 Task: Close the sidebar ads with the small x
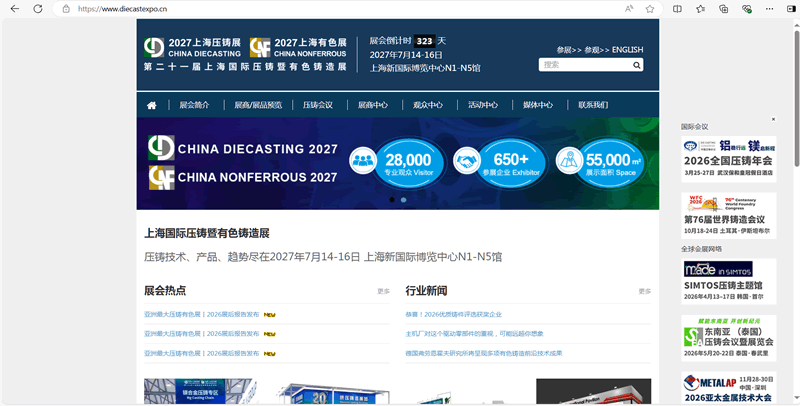point(773,119)
